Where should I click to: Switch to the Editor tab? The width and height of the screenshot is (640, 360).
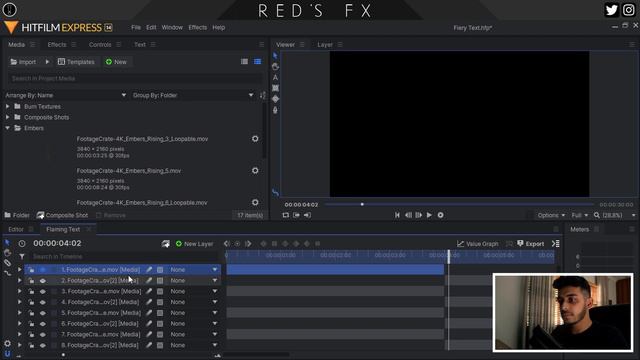click(x=16, y=229)
